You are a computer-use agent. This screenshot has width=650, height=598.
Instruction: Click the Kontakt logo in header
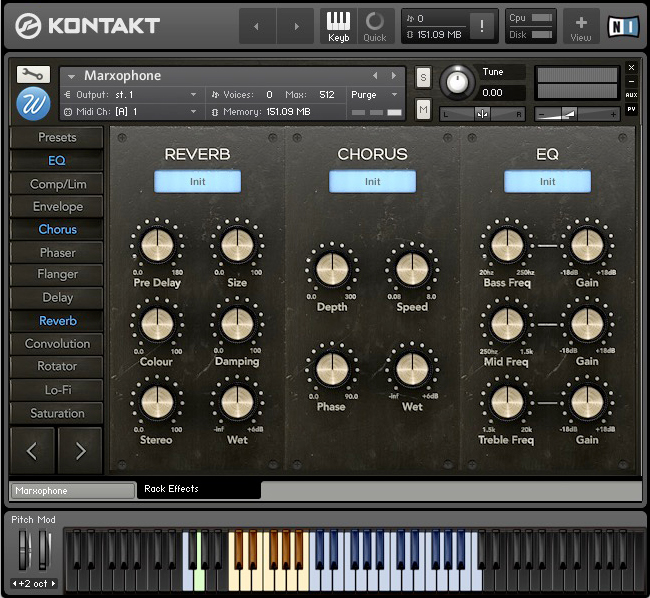tap(87, 26)
